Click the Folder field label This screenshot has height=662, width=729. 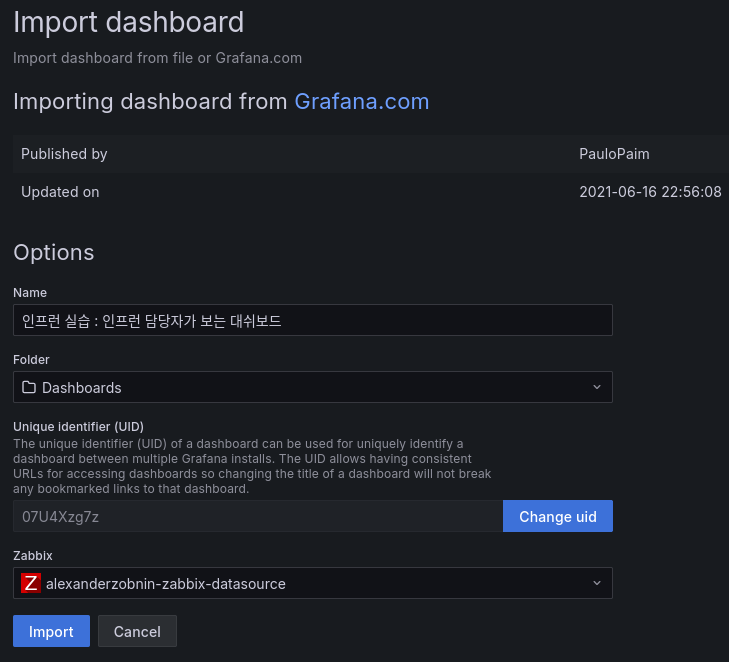[x=31, y=359]
